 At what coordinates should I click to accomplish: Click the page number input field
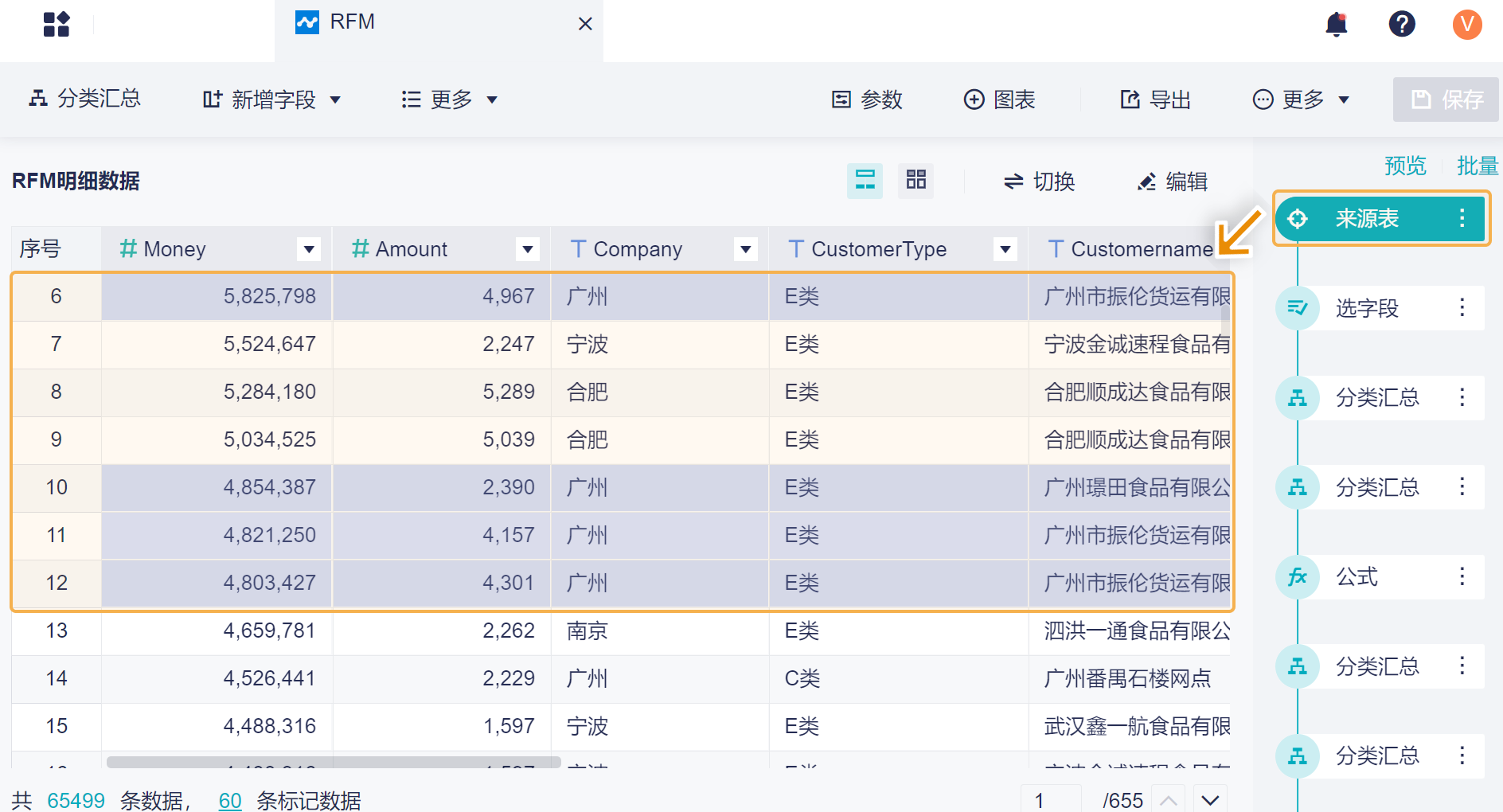tap(1051, 799)
